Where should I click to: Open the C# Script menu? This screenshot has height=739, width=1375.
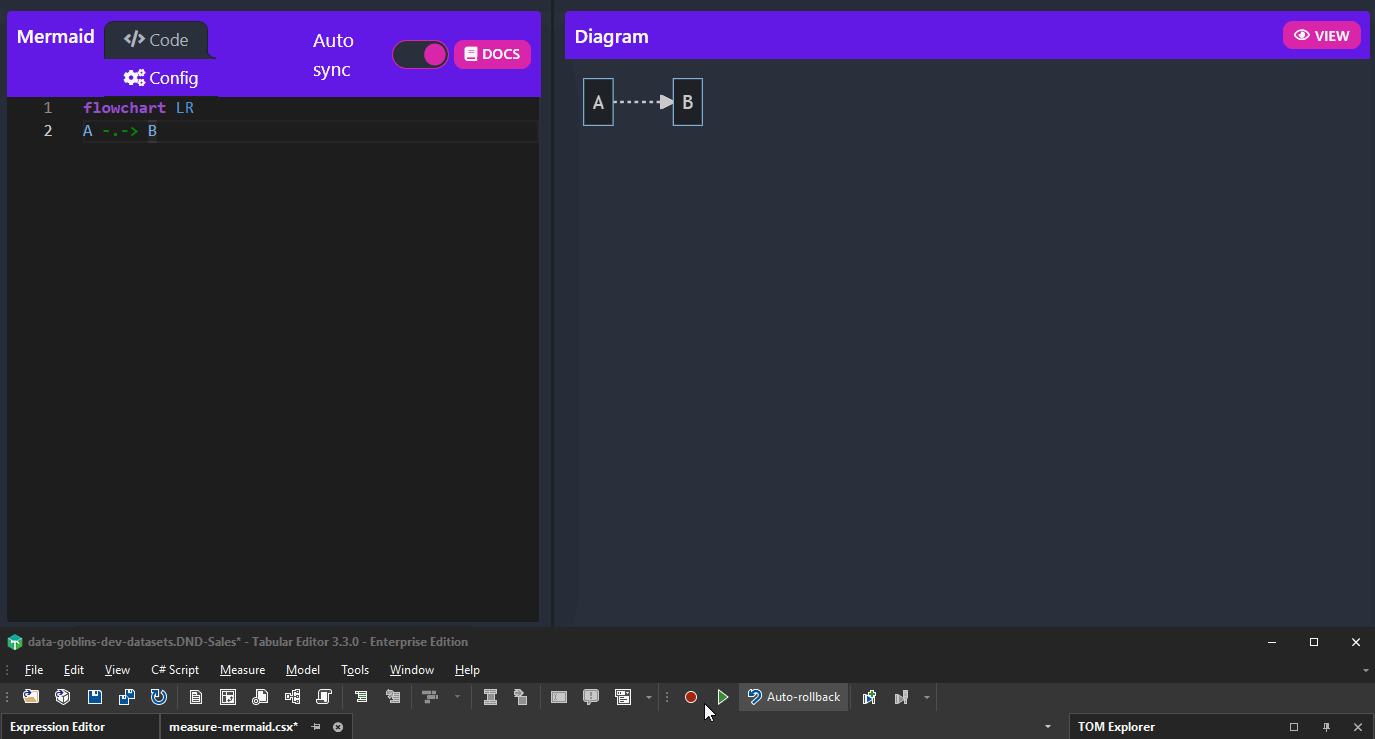(x=174, y=670)
